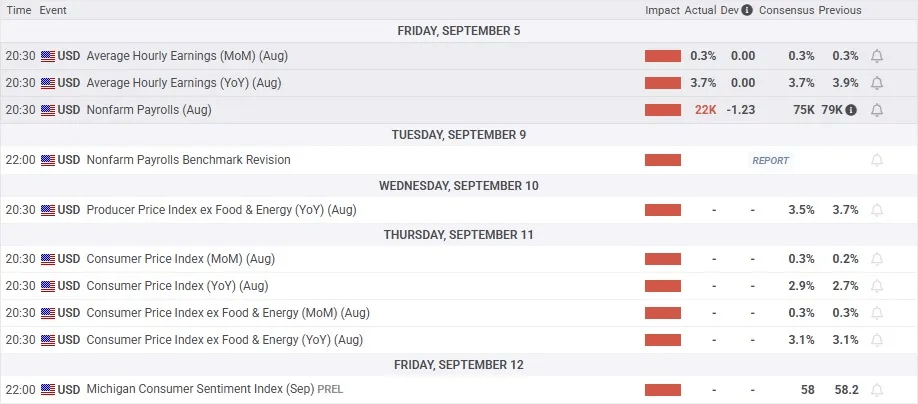Expand the Consumer Price Index ex Food & Energy (YoY) row
The width and height of the screenshot is (918, 404).
224,340
